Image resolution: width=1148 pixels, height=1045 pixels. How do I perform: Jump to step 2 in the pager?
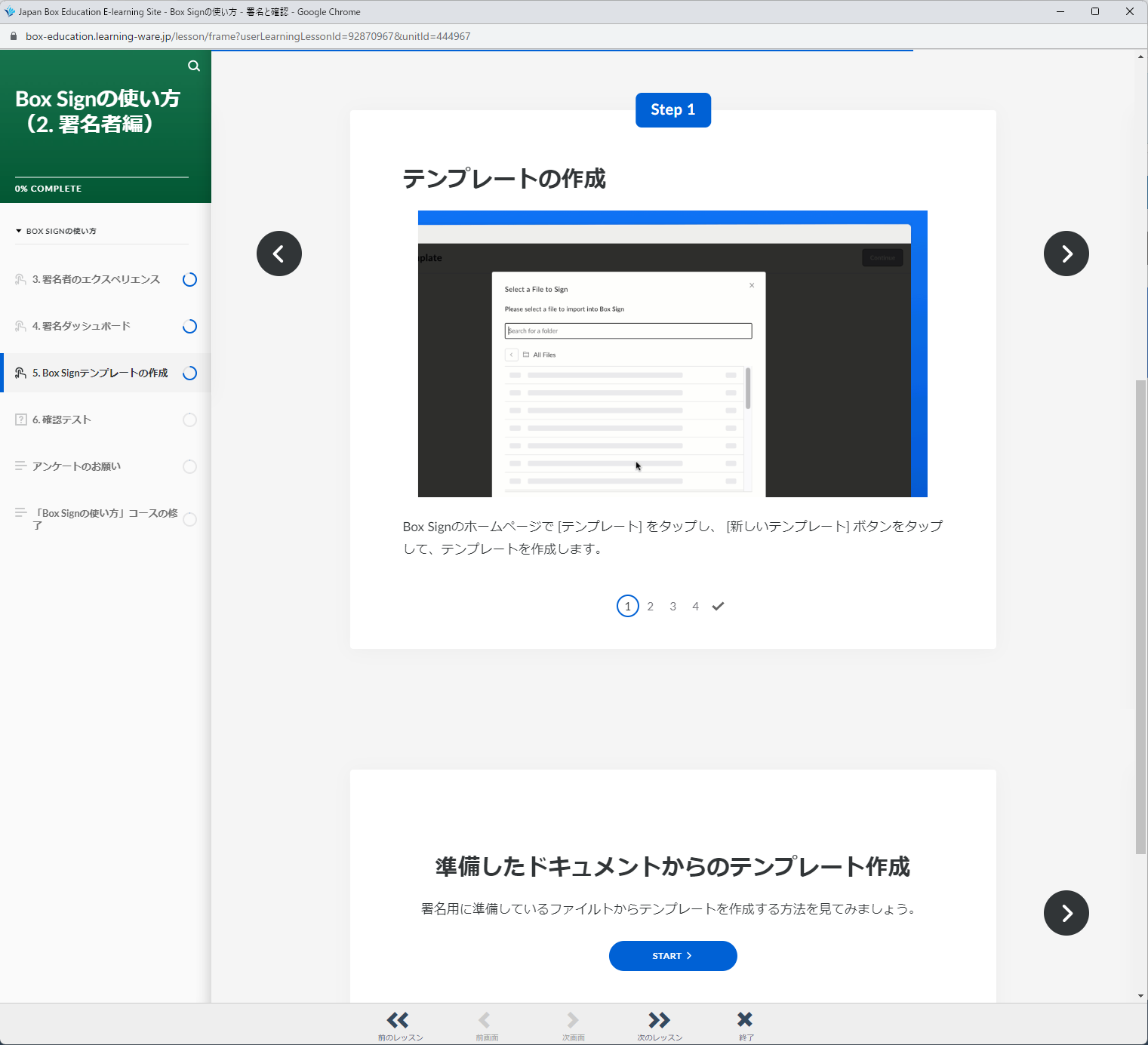click(651, 606)
